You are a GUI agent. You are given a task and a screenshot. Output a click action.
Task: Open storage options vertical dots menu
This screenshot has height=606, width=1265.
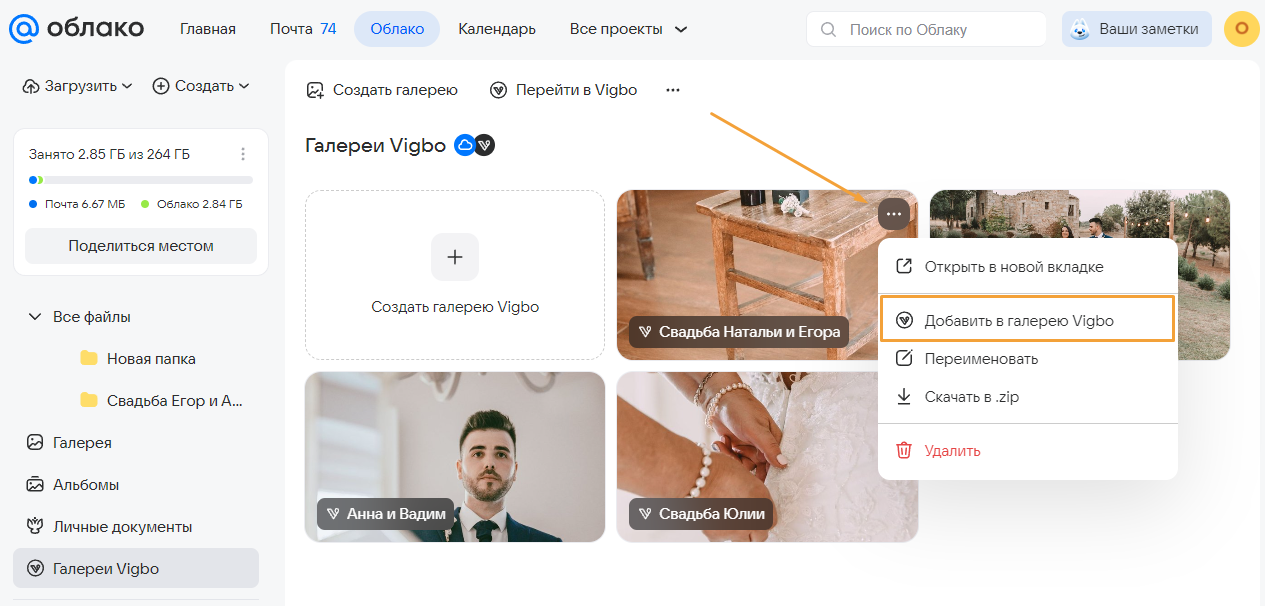pyautogui.click(x=243, y=154)
